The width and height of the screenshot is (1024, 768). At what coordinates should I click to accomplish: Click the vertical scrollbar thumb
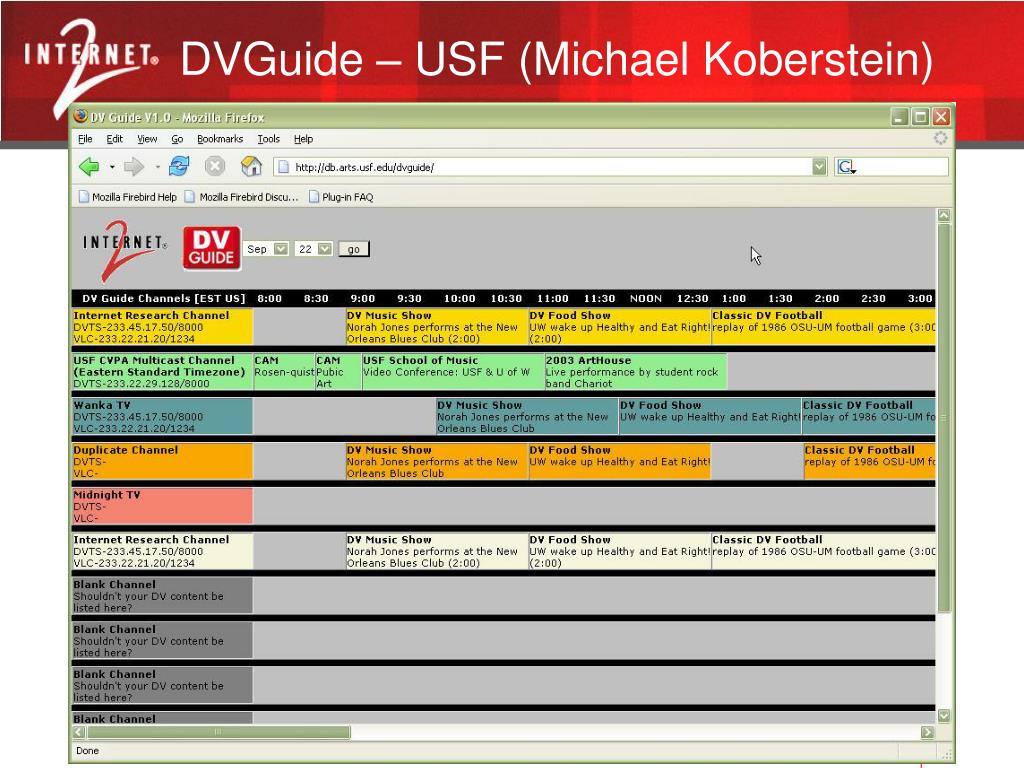point(944,418)
